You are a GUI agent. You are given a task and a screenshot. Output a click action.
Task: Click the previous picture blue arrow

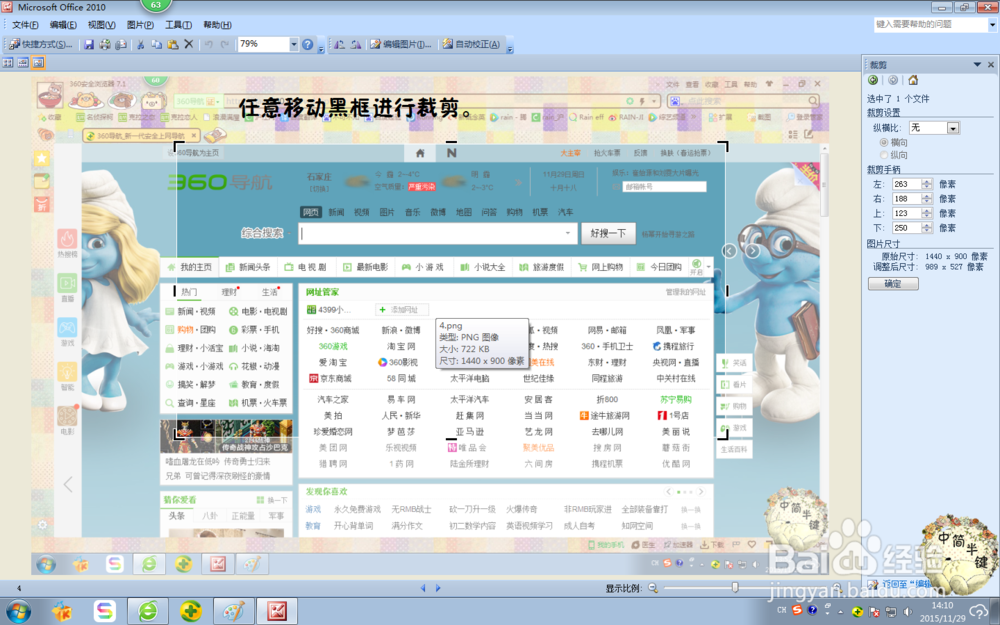coord(422,588)
